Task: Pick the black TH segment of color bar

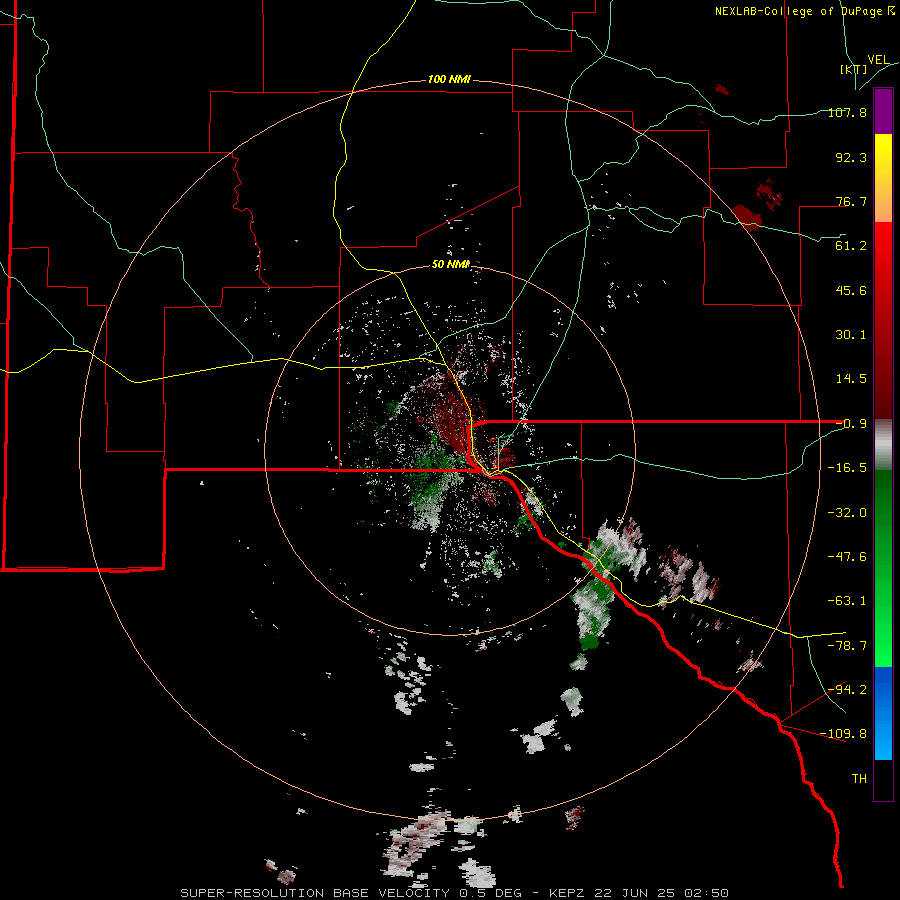Action: click(x=883, y=779)
